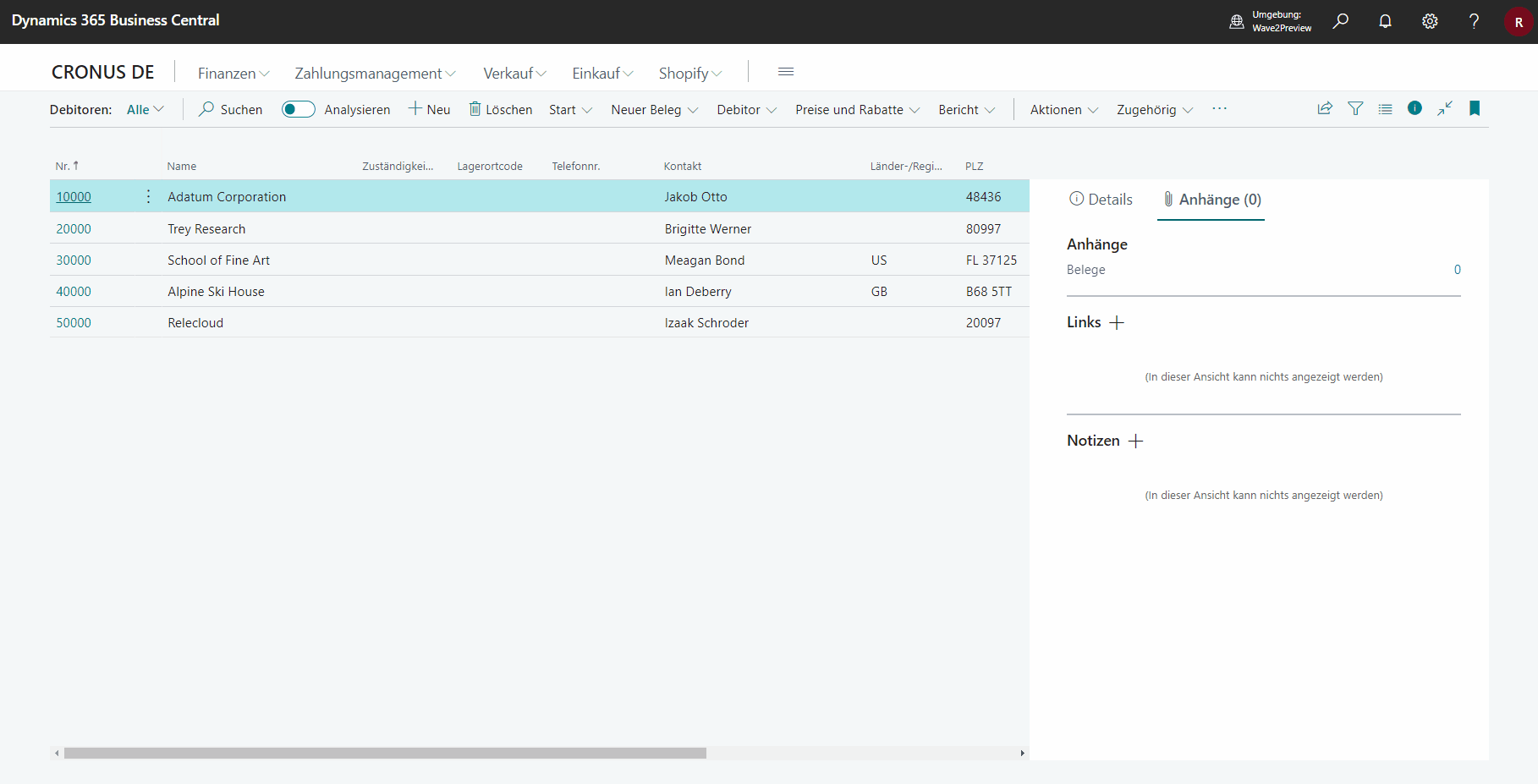Viewport: 1538px width, 784px height.
Task: Click contact Jakob Otto cell
Action: pos(695,197)
